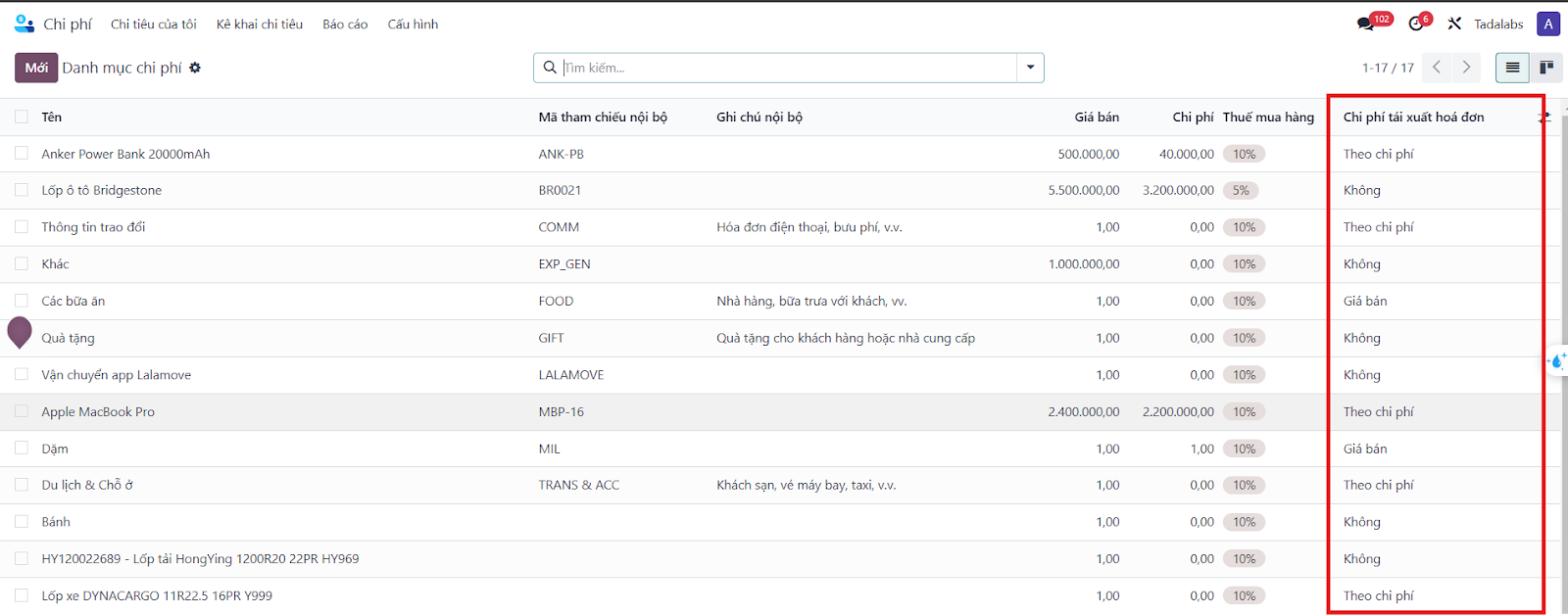Click price 5.500.000,00 cell
Viewport: 1568px width, 615px height.
pyautogui.click(x=1084, y=190)
